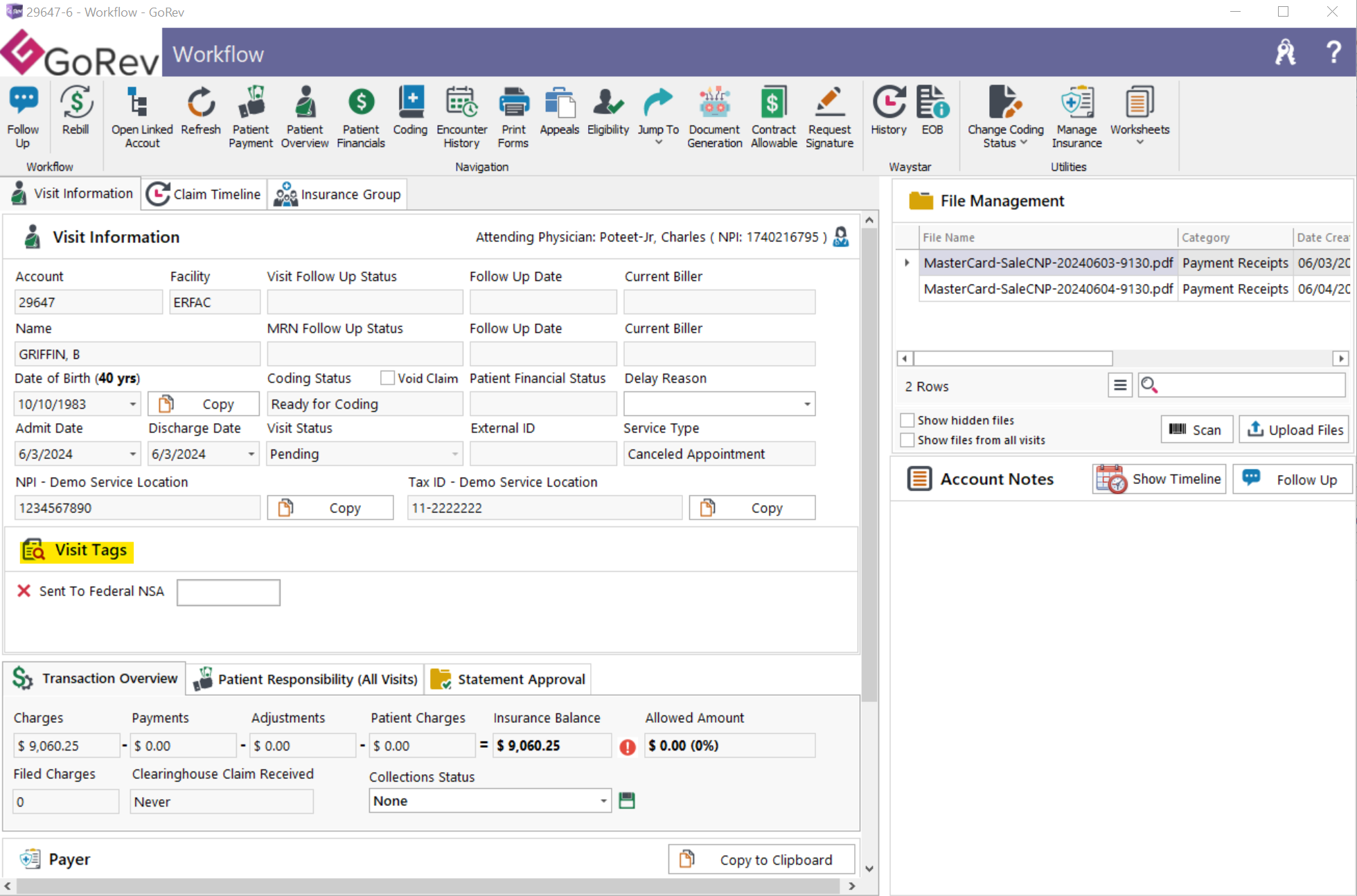Select the Rebill toolbar icon
1357x896 pixels.
coord(76,111)
